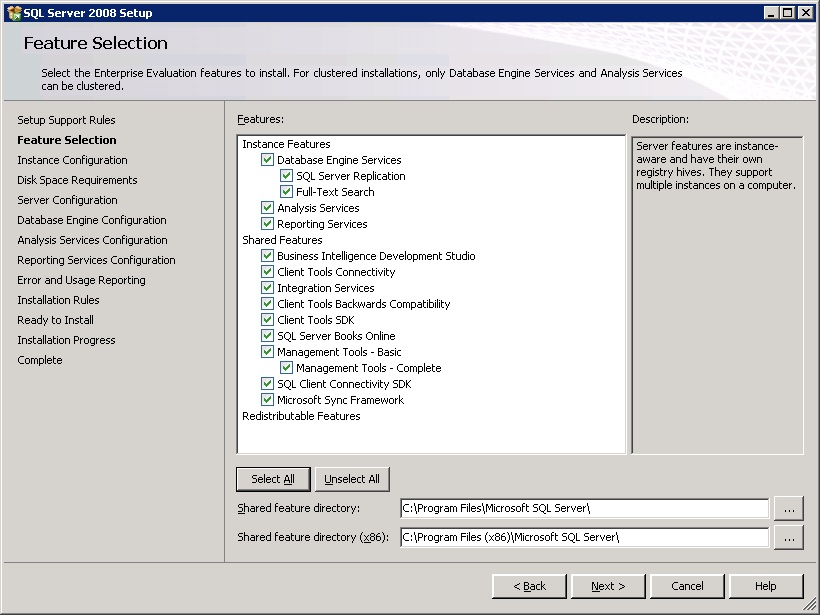Close the SQL Server 2008 Setup window
Image resolution: width=820 pixels, height=615 pixels.
click(806, 13)
